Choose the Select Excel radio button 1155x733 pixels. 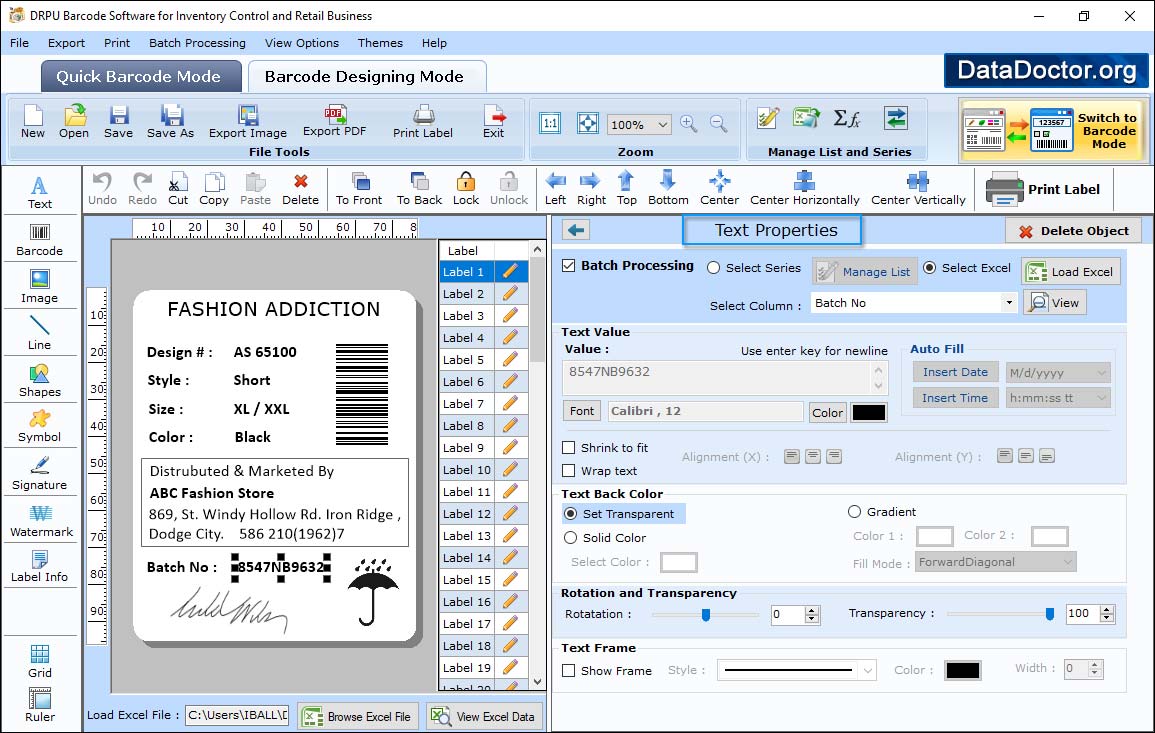point(930,268)
